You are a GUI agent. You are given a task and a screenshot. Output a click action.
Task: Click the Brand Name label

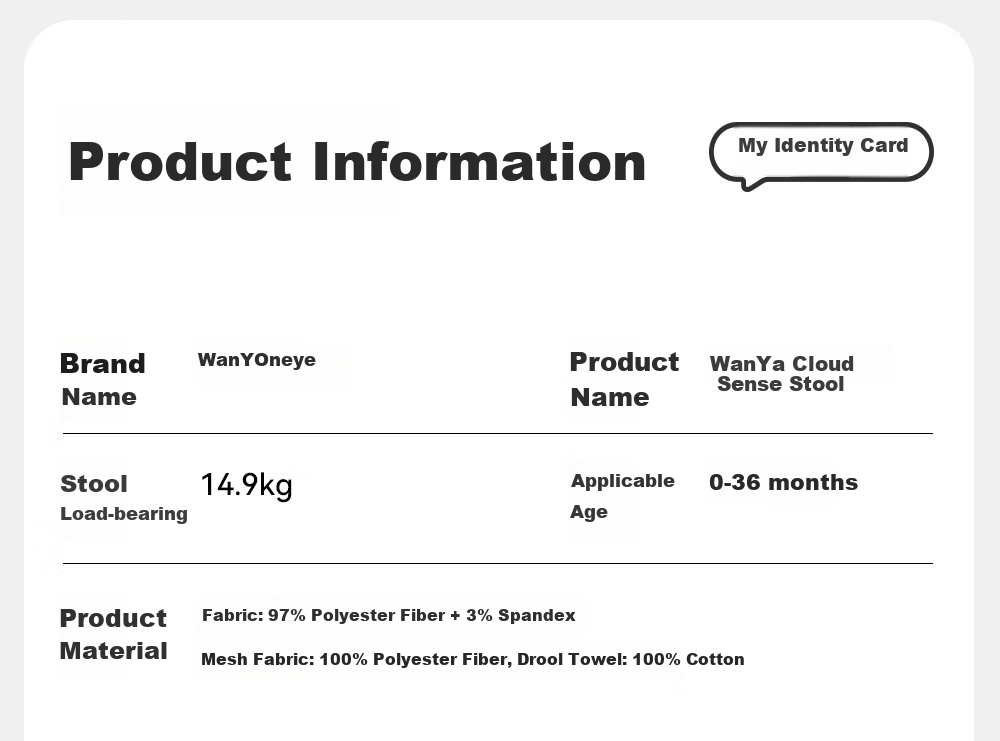[102, 379]
